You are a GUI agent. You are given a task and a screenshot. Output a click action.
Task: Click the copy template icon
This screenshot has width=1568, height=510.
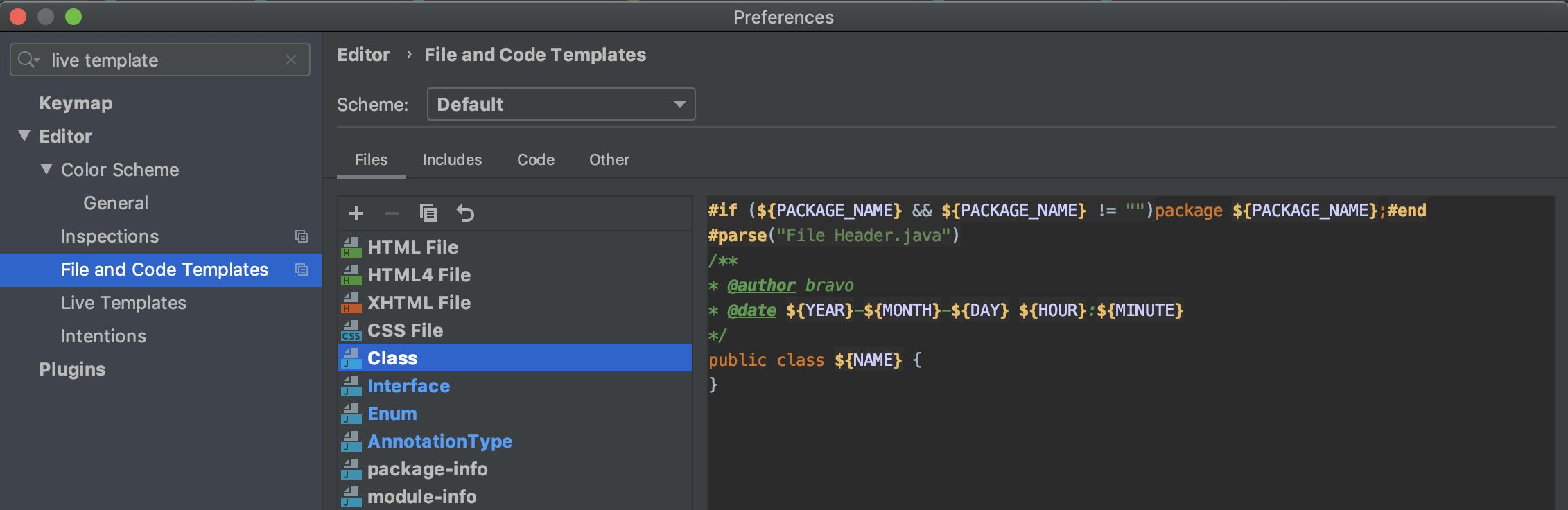coord(428,213)
